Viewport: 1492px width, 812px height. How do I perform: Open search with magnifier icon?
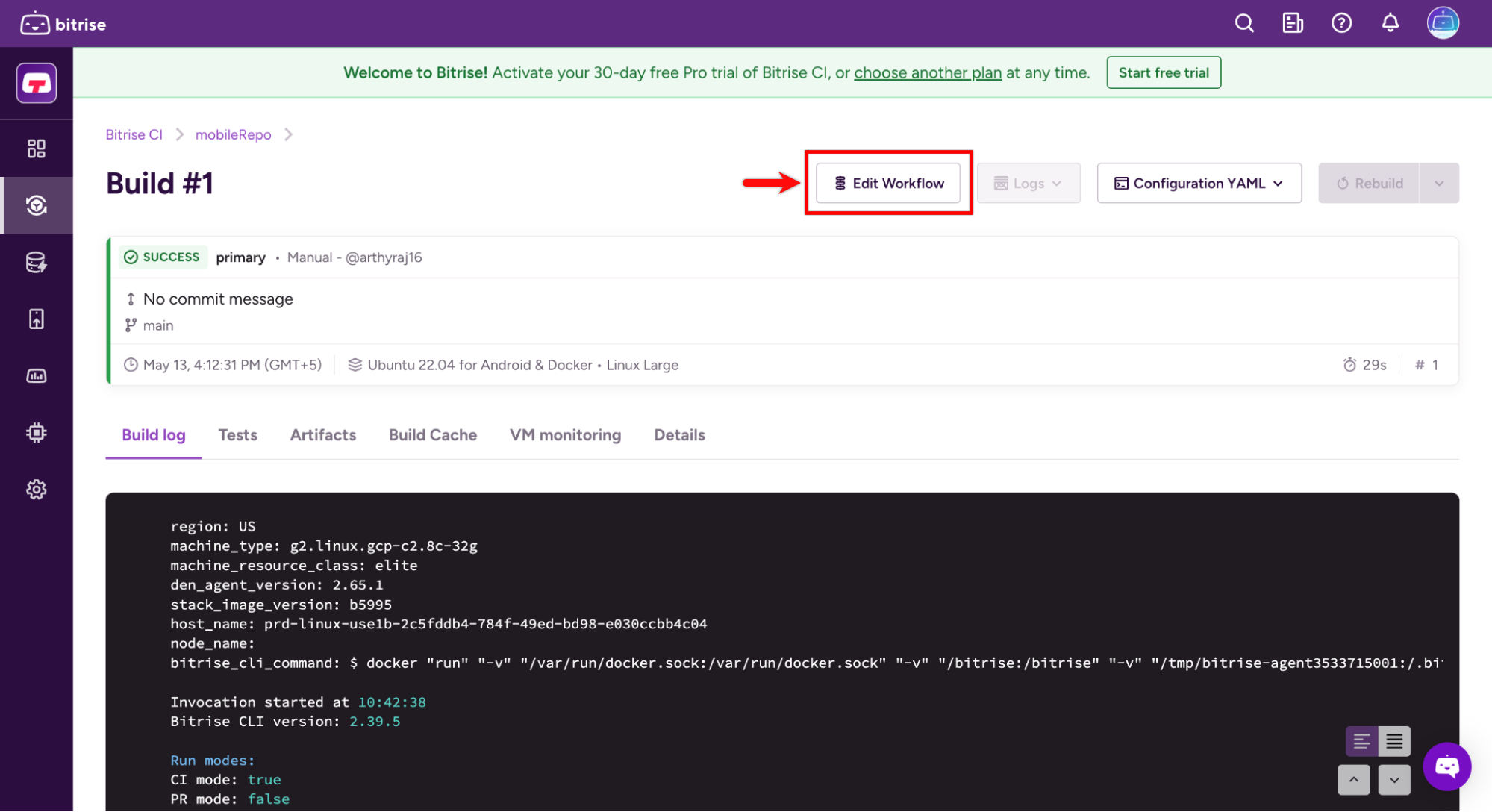(1244, 23)
